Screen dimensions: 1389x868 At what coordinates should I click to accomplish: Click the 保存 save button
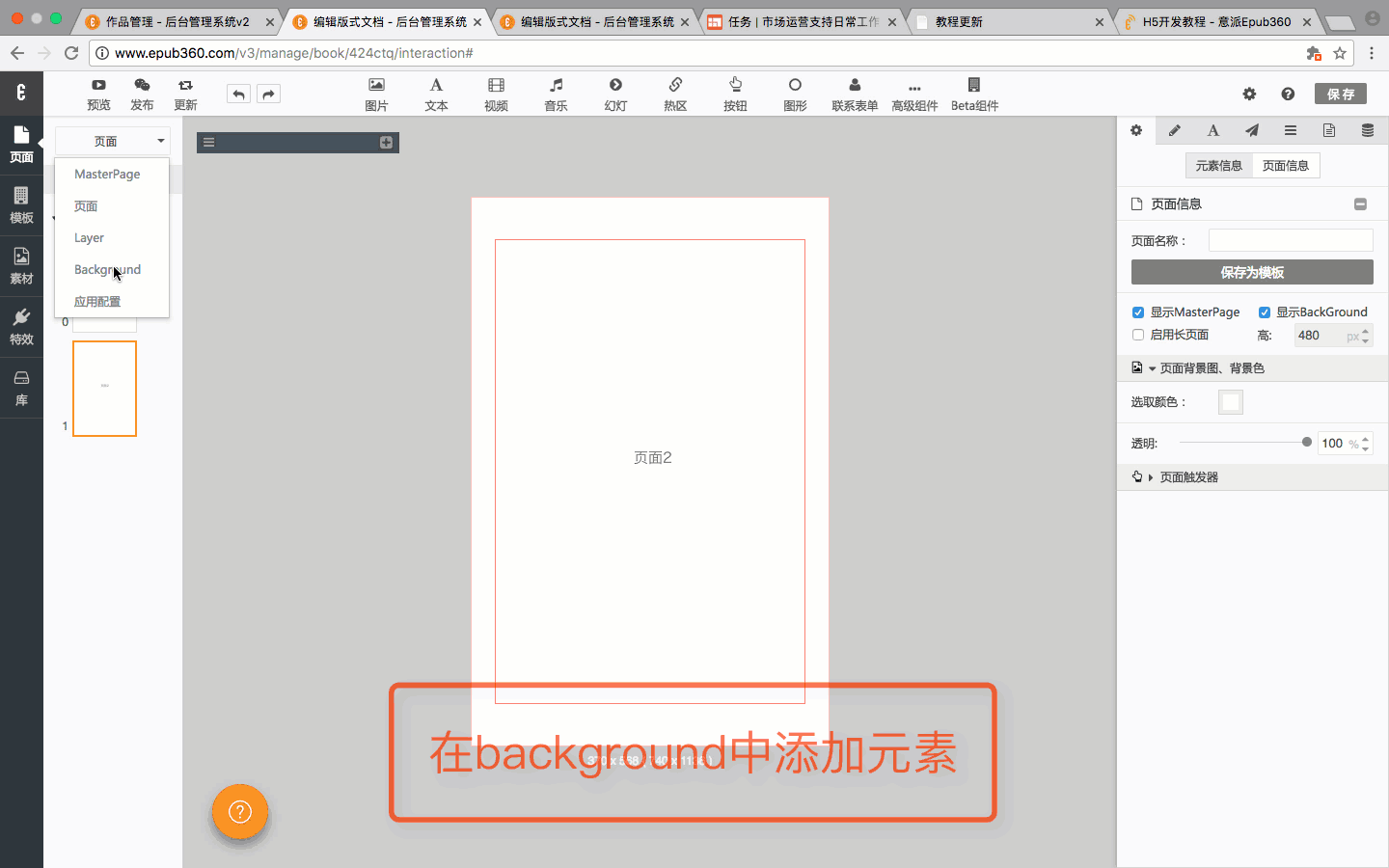1340,94
